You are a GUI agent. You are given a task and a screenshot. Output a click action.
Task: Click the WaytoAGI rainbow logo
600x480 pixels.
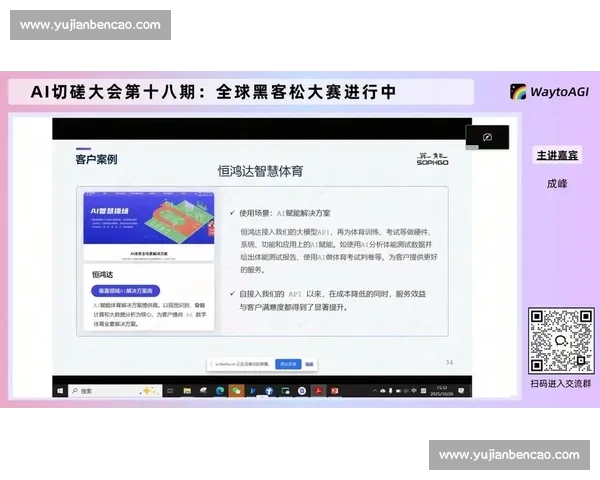(518, 92)
